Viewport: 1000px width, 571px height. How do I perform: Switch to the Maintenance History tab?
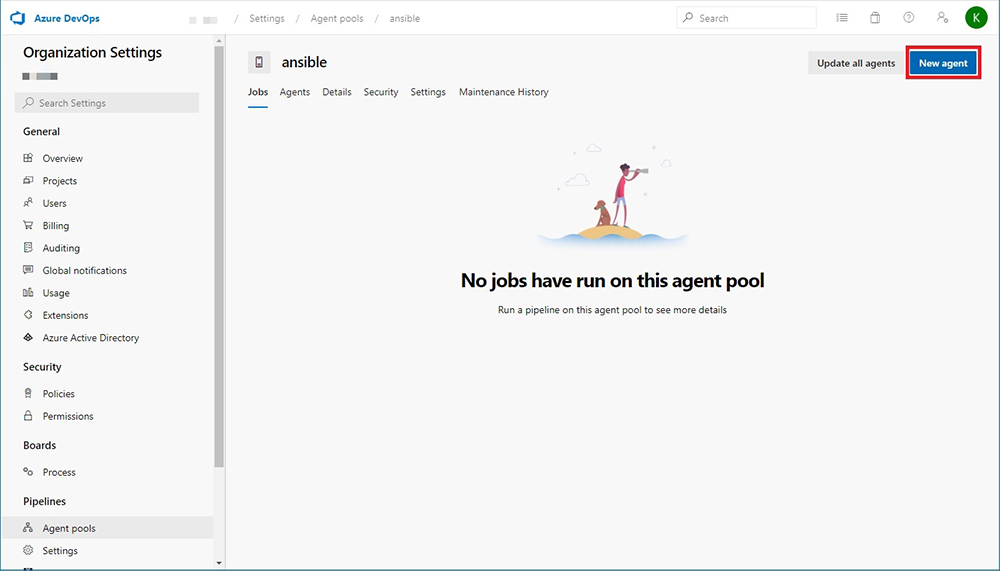point(503,92)
